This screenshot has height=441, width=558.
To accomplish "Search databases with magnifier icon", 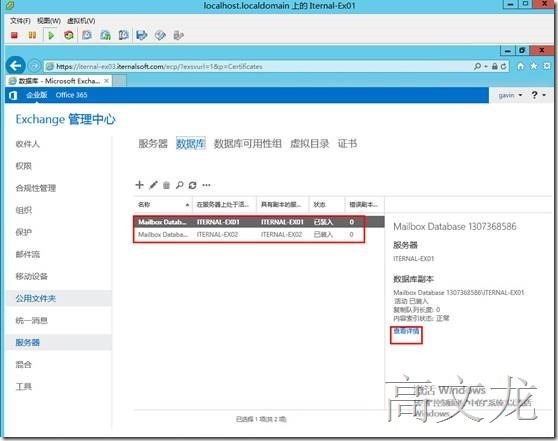I will click(180, 185).
